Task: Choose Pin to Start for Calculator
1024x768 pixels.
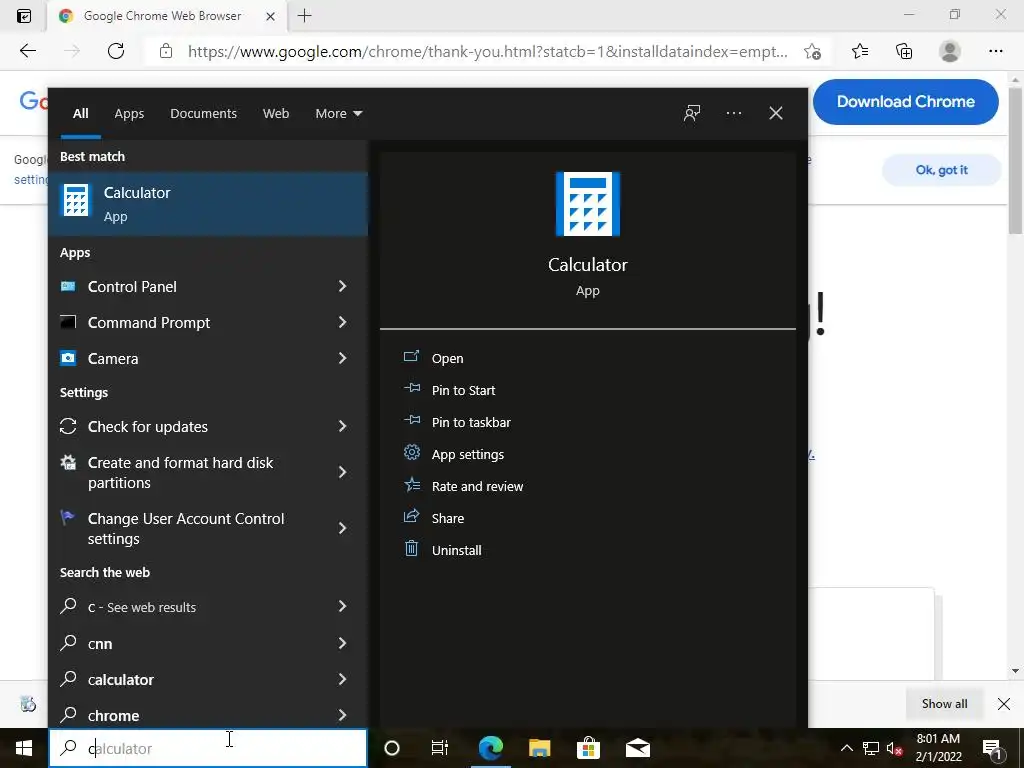Action: [x=463, y=391]
